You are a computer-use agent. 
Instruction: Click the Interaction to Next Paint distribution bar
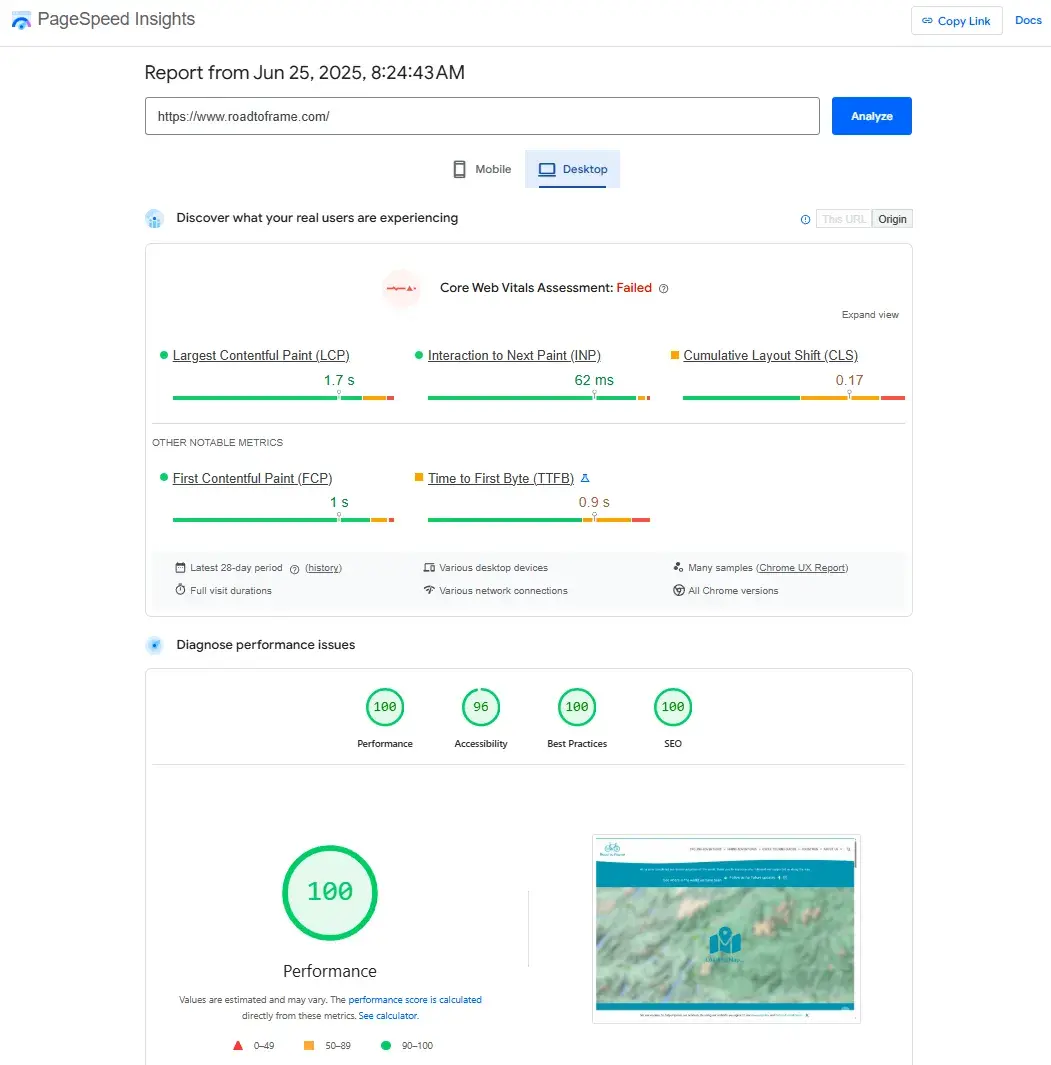click(x=538, y=398)
